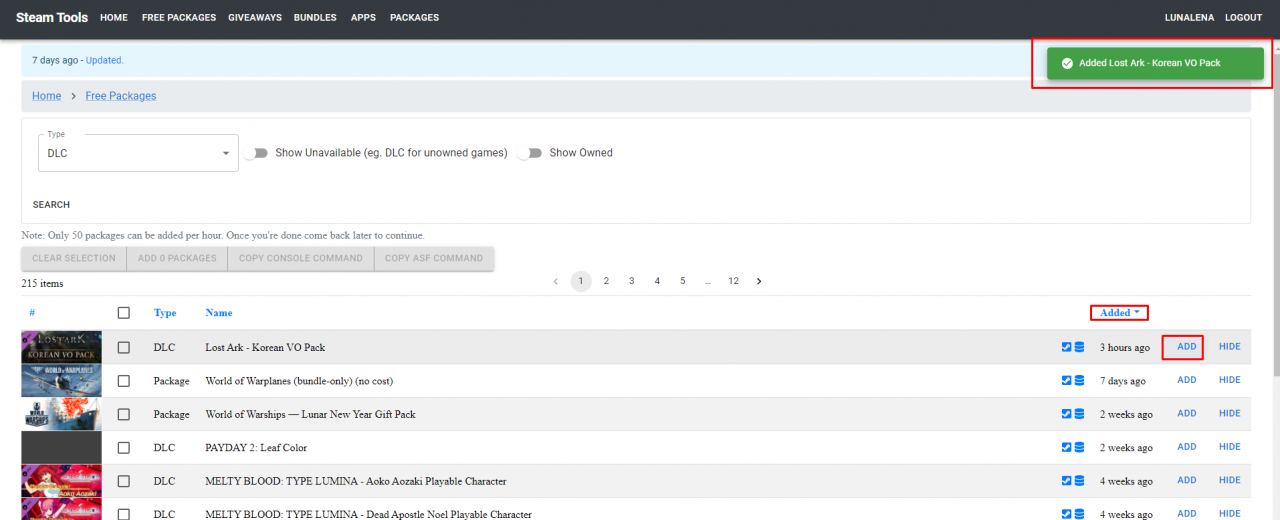Go to previous page with left chevron
This screenshot has height=520, width=1280.
[x=556, y=282]
